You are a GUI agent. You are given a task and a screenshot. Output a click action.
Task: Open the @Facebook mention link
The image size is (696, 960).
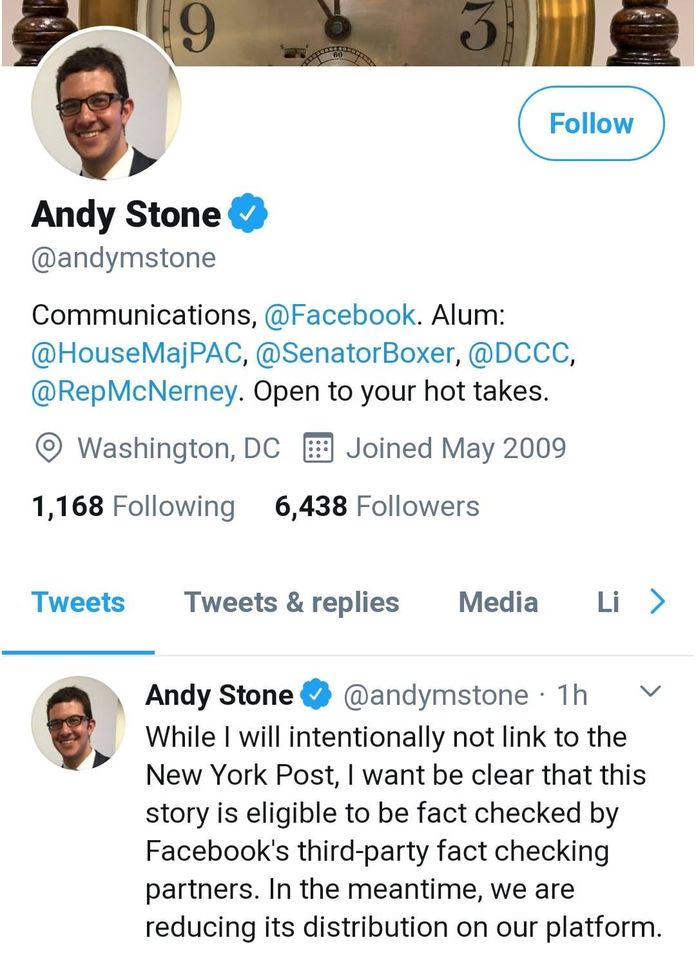(339, 315)
